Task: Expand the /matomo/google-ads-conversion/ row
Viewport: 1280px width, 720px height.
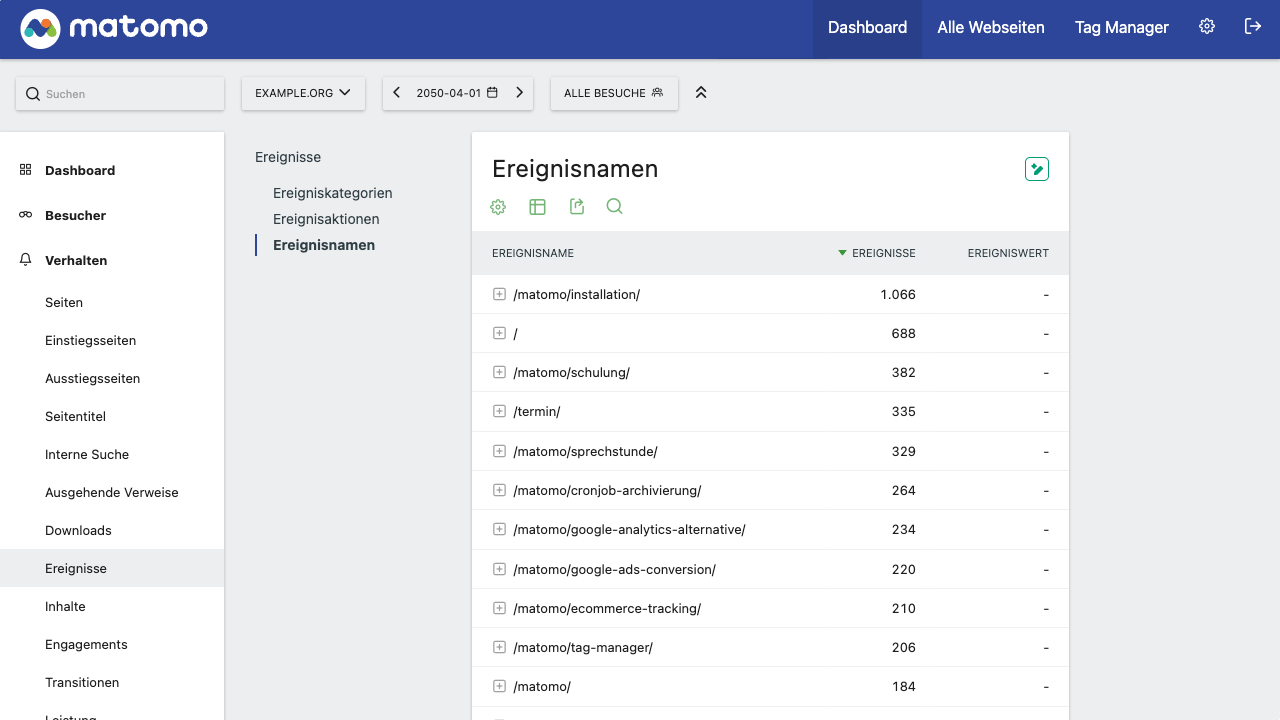Action: (x=499, y=569)
